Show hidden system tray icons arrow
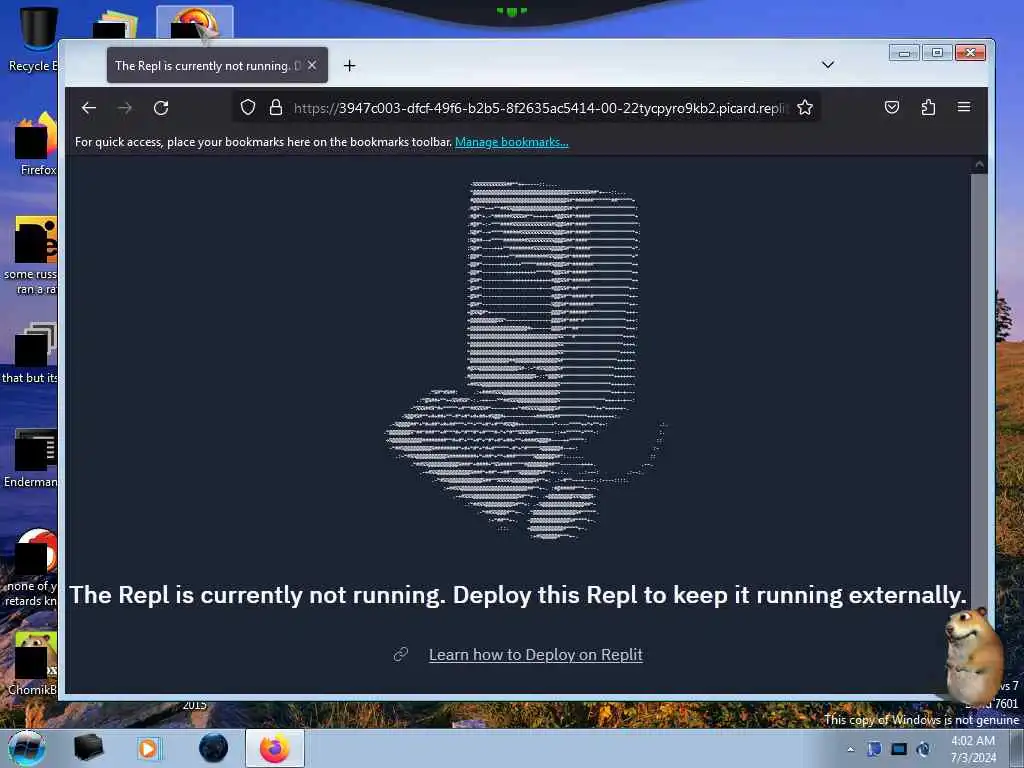1024x768 pixels. click(x=850, y=749)
